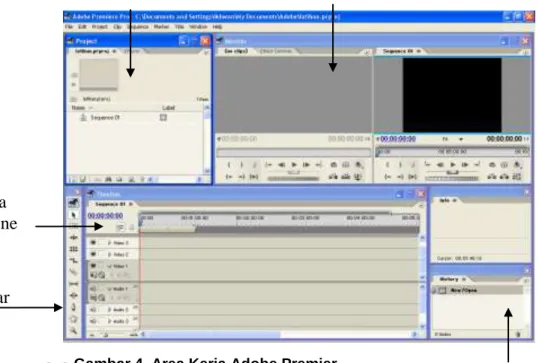Open the Project menu
Image resolution: width=539 pixels, height=363 pixels.
click(100, 27)
